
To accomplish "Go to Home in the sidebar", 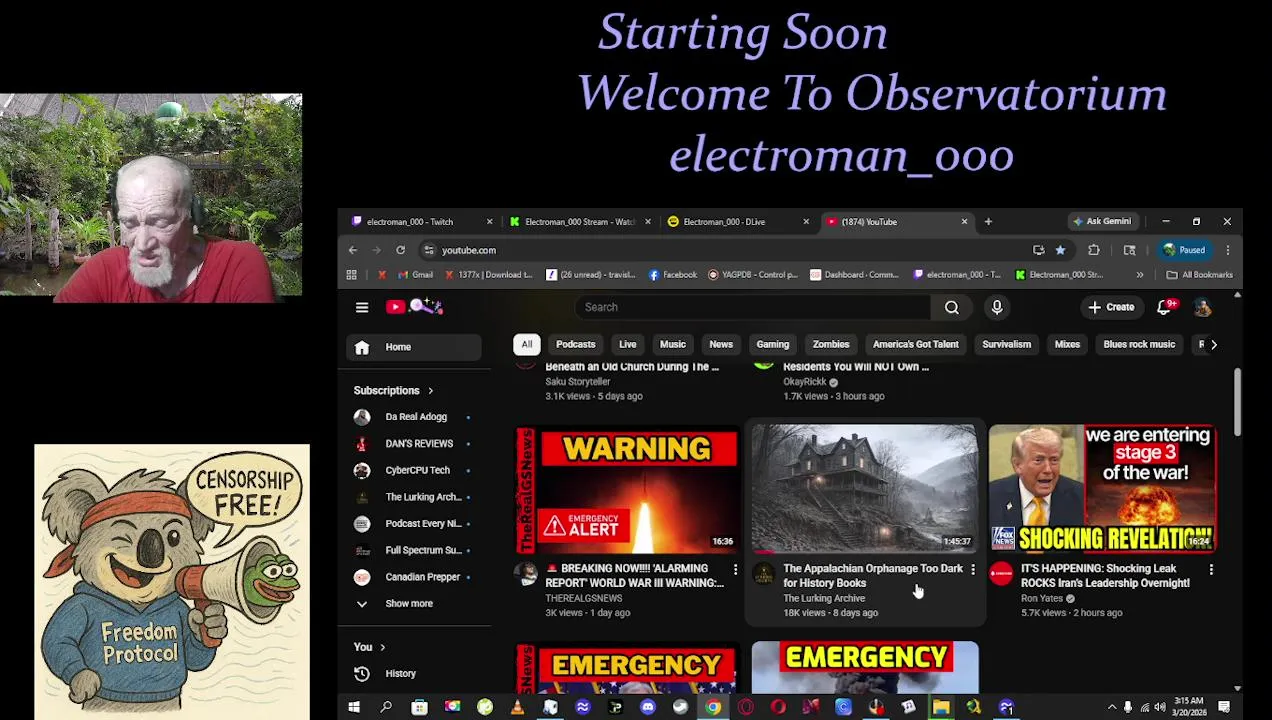I will (x=414, y=347).
